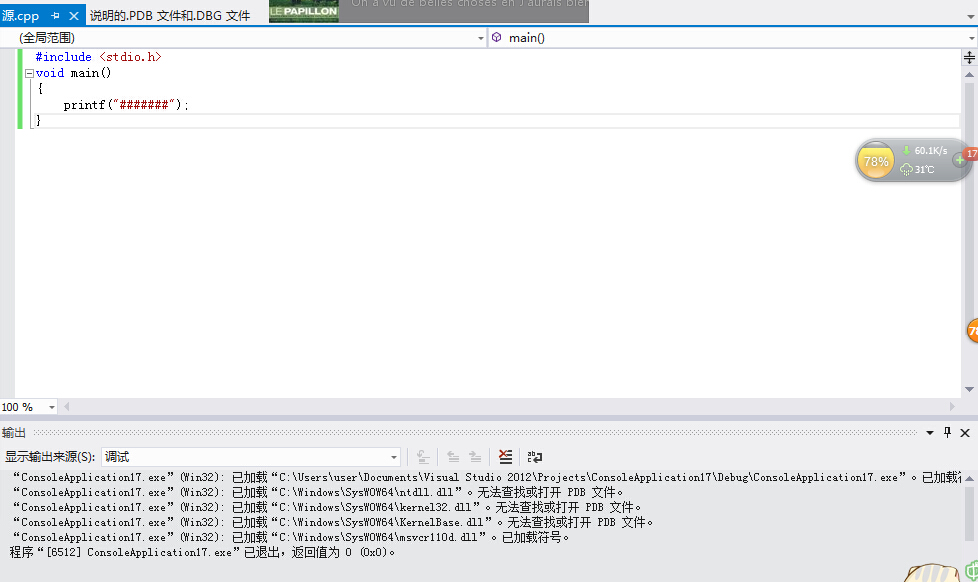
Task: Click the Find Message in Code icon
Action: (x=423, y=457)
